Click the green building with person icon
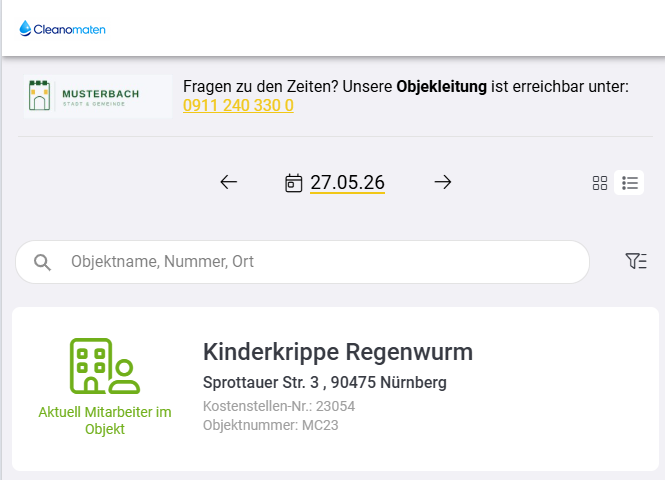This screenshot has width=665, height=480. (x=105, y=366)
